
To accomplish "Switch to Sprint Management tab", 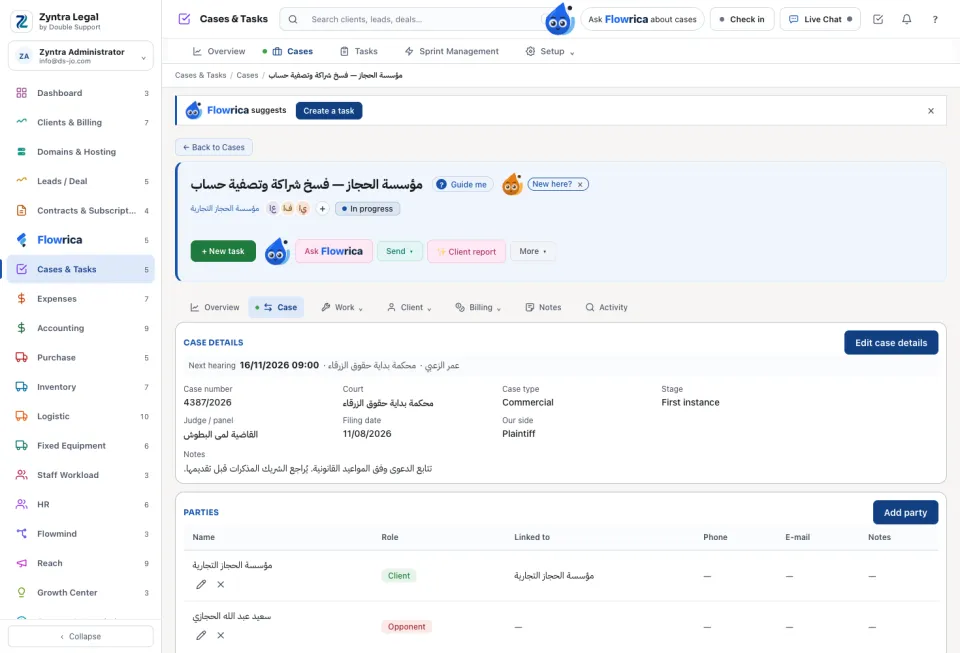I will pos(452,51).
